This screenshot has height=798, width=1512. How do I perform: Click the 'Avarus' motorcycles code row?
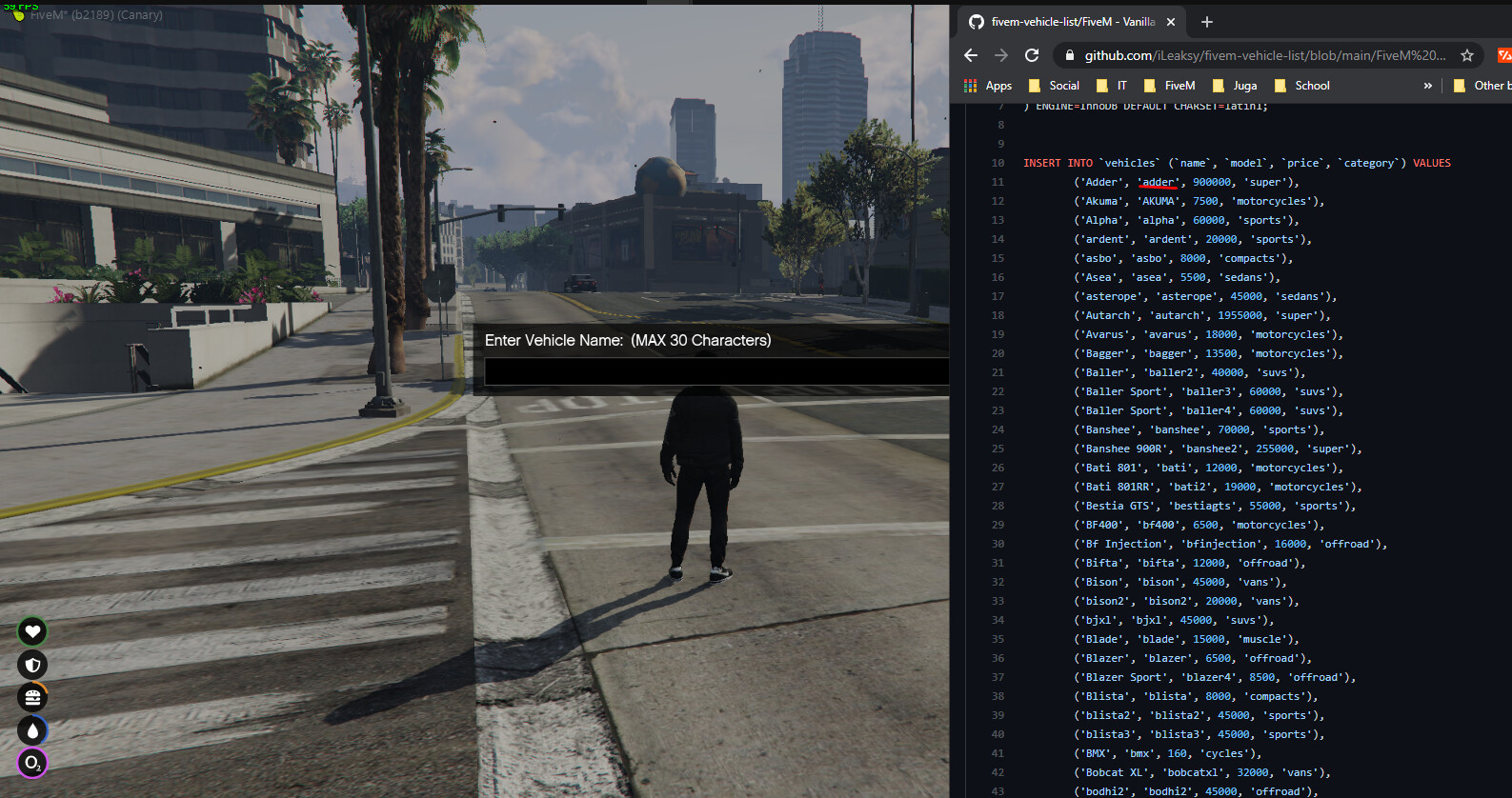[x=1208, y=334]
